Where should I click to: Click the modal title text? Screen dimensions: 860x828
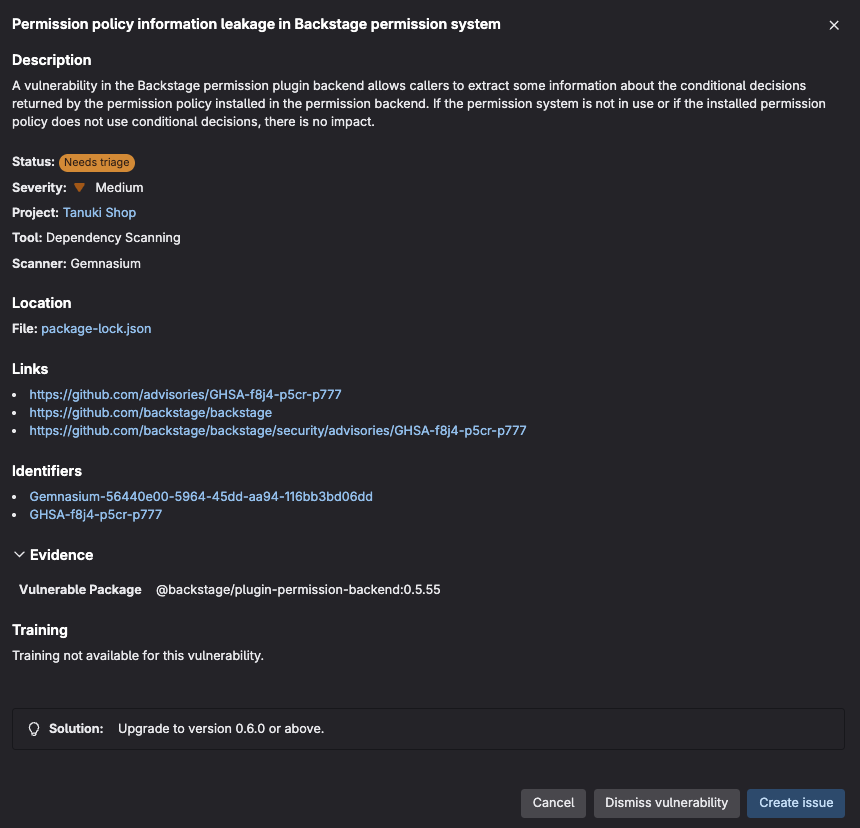[x=256, y=24]
